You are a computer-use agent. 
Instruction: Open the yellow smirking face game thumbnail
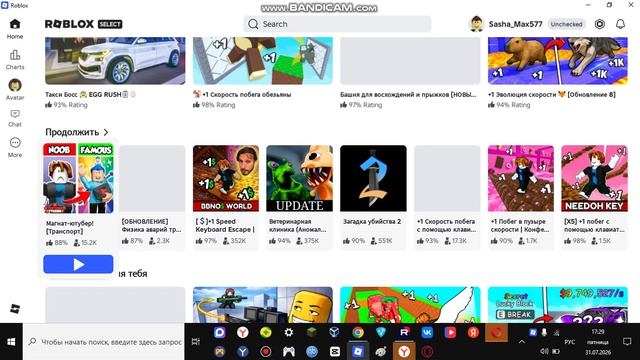[263, 305]
